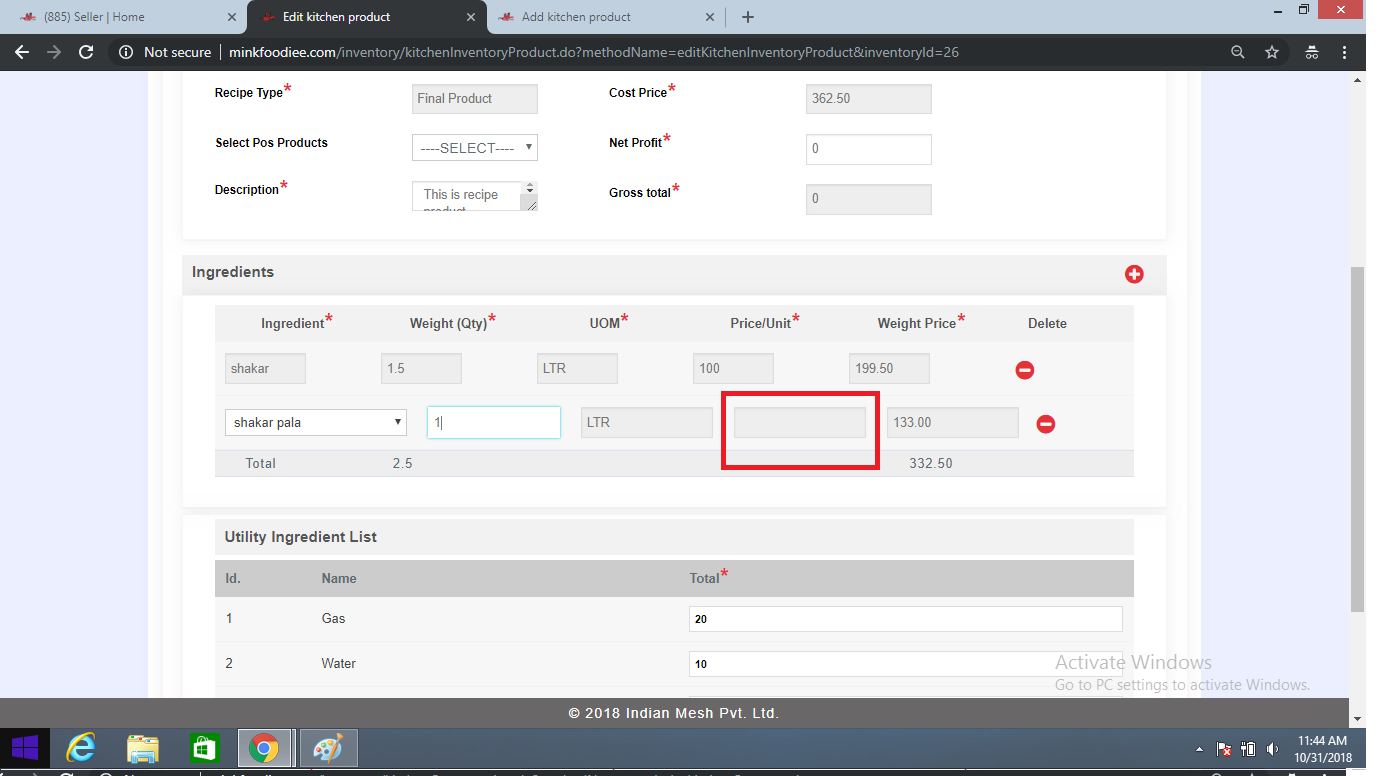Click the Gross total field
The width and height of the screenshot is (1392, 776).
click(868, 199)
